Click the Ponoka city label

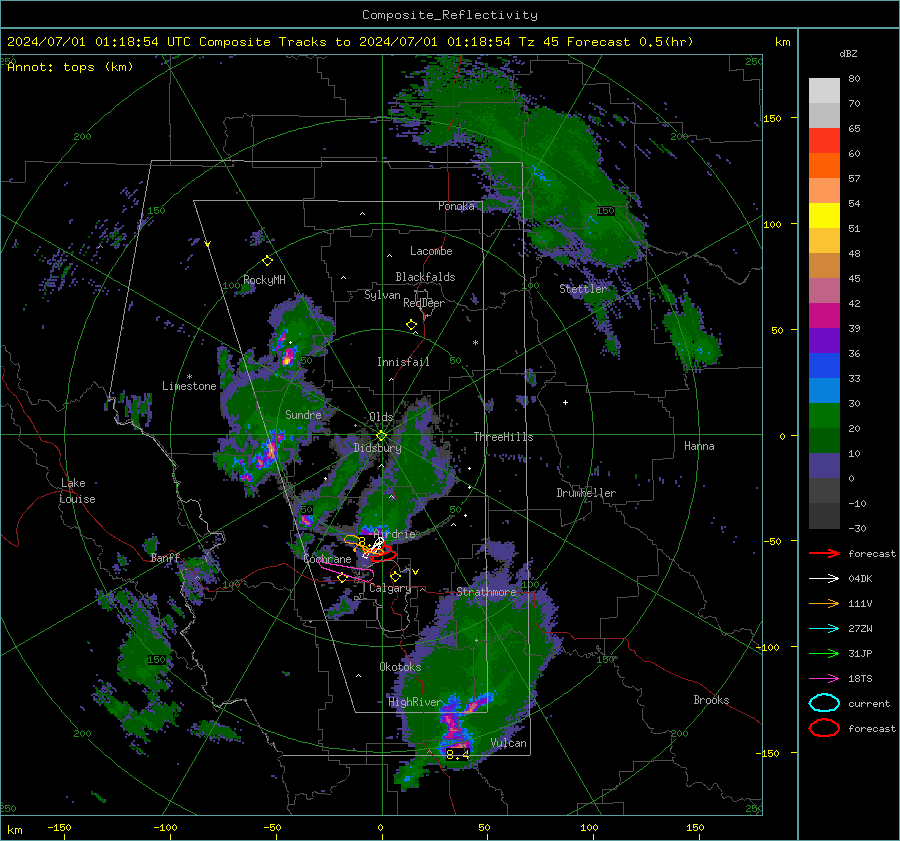[456, 206]
